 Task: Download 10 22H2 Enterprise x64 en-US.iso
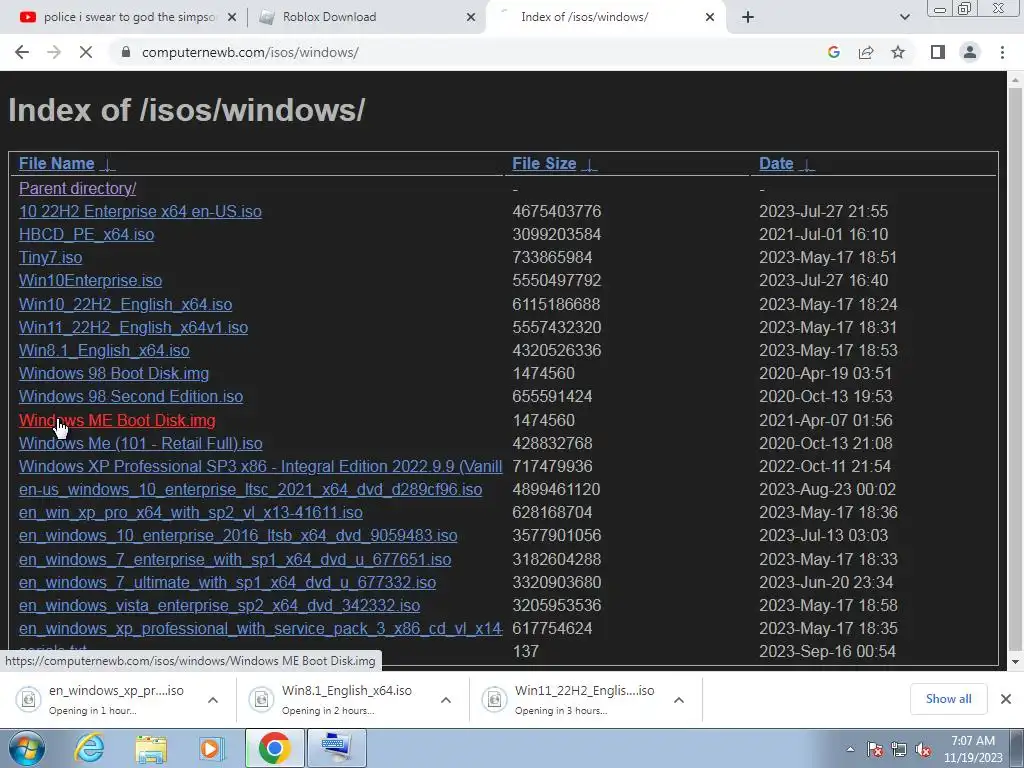click(140, 212)
